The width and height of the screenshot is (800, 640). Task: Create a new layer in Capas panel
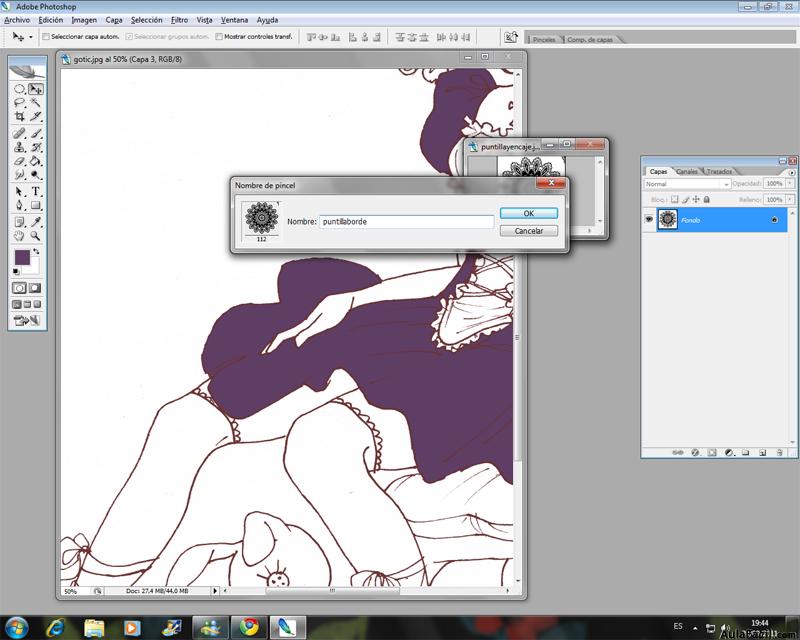click(x=762, y=452)
